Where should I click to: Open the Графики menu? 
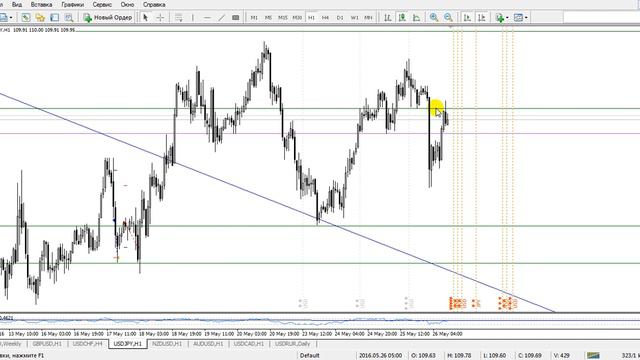(x=72, y=4)
